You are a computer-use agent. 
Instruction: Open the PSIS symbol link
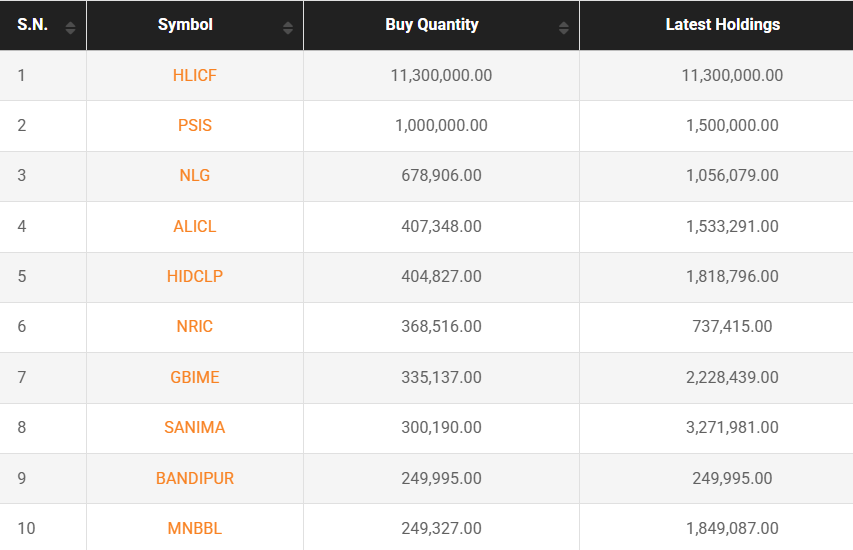(x=194, y=126)
